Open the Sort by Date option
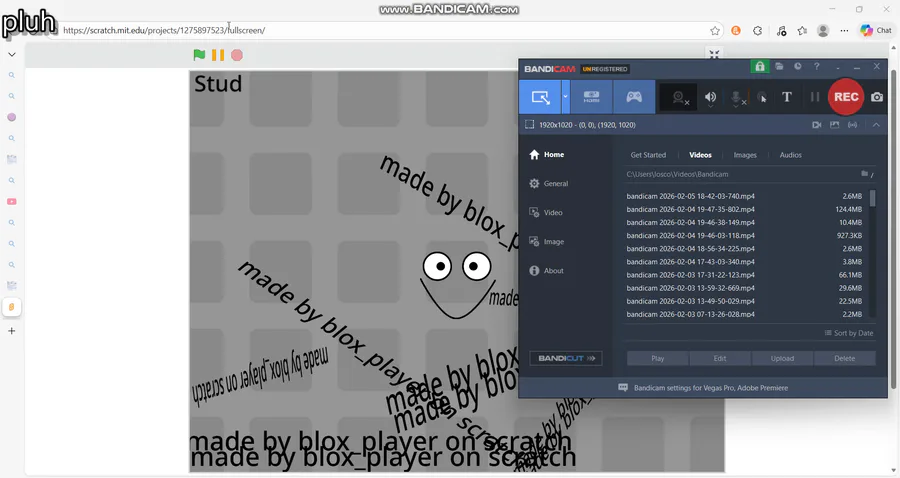This screenshot has width=900, height=478. [x=849, y=333]
